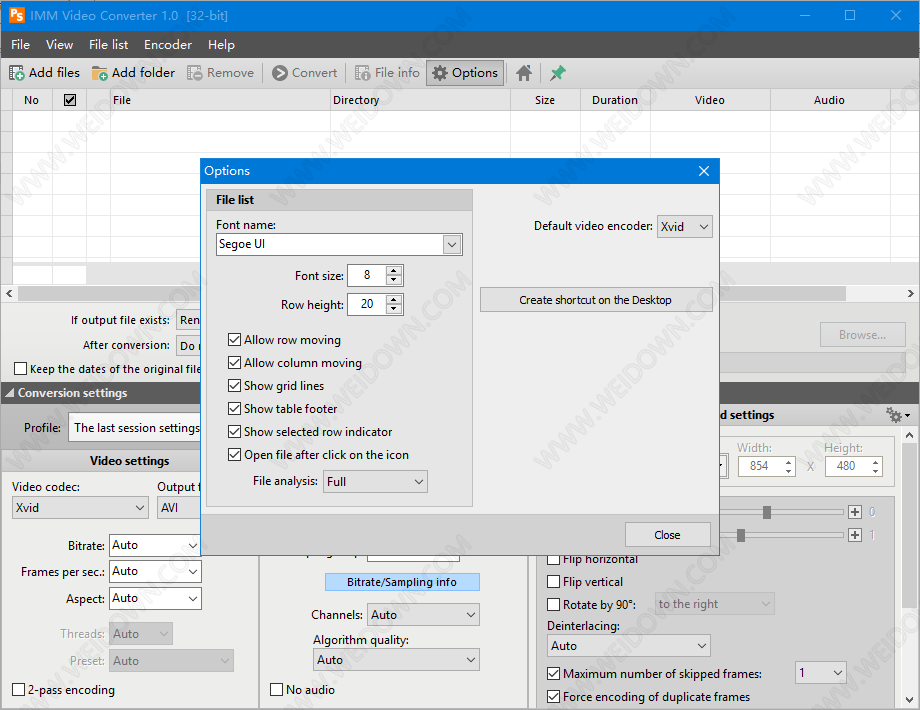The height and width of the screenshot is (710, 920).
Task: Decrease Row height with the down arrow
Action: (394, 309)
